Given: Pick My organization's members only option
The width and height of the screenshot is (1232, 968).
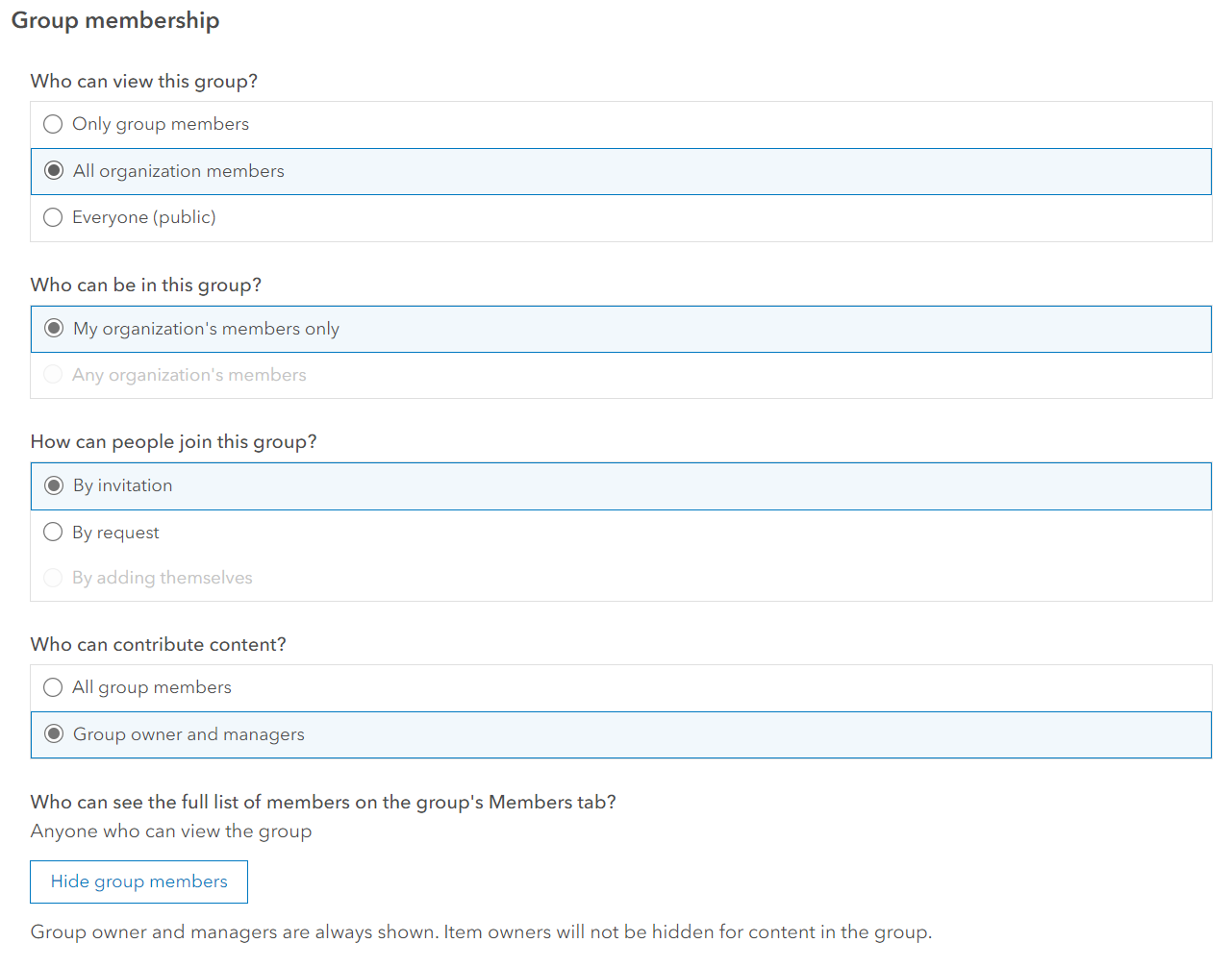Looking at the screenshot, I should pos(54,329).
